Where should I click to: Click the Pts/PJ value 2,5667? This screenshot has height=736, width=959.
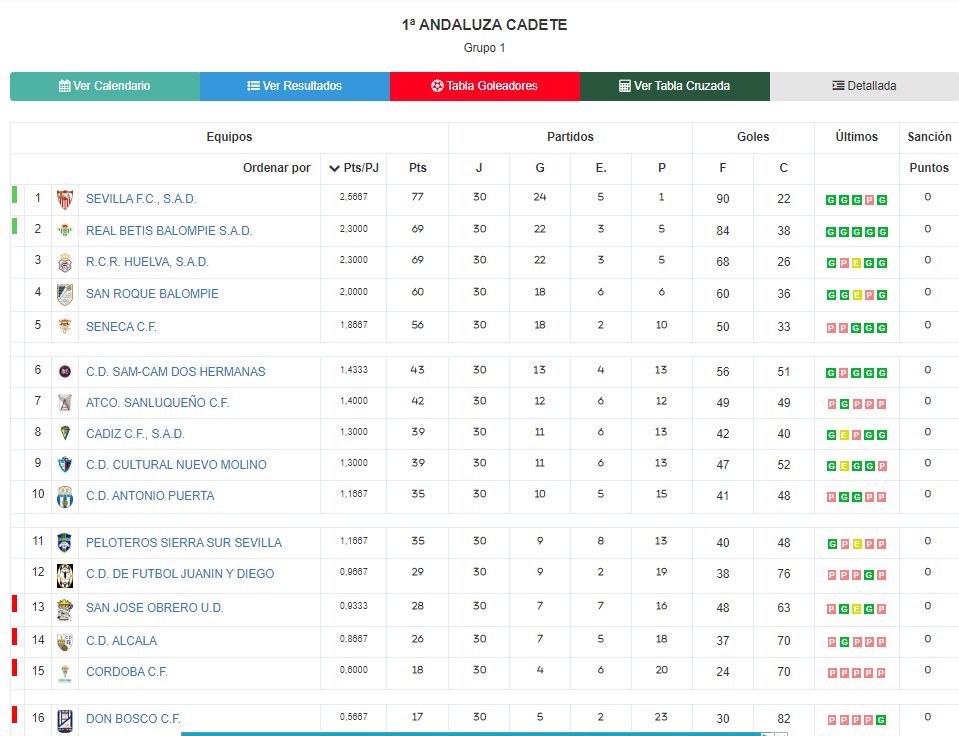354,197
